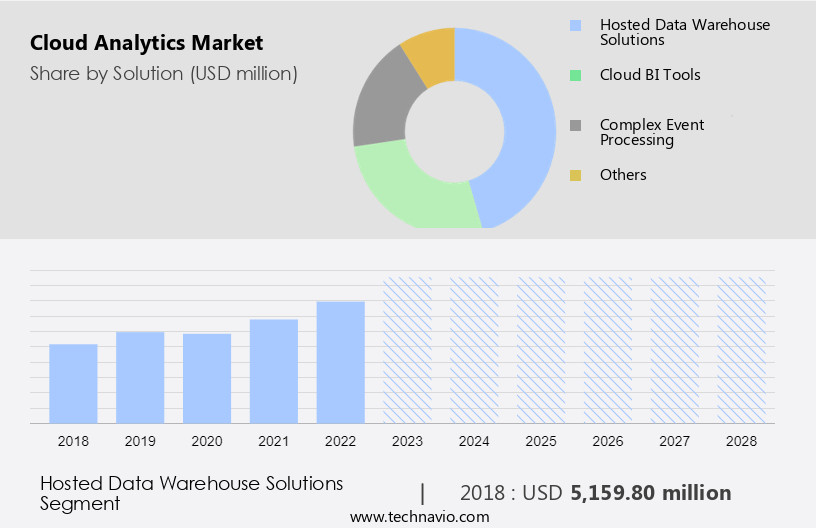Click the 2019 bar in the chart
816x528 pixels.
click(140, 377)
